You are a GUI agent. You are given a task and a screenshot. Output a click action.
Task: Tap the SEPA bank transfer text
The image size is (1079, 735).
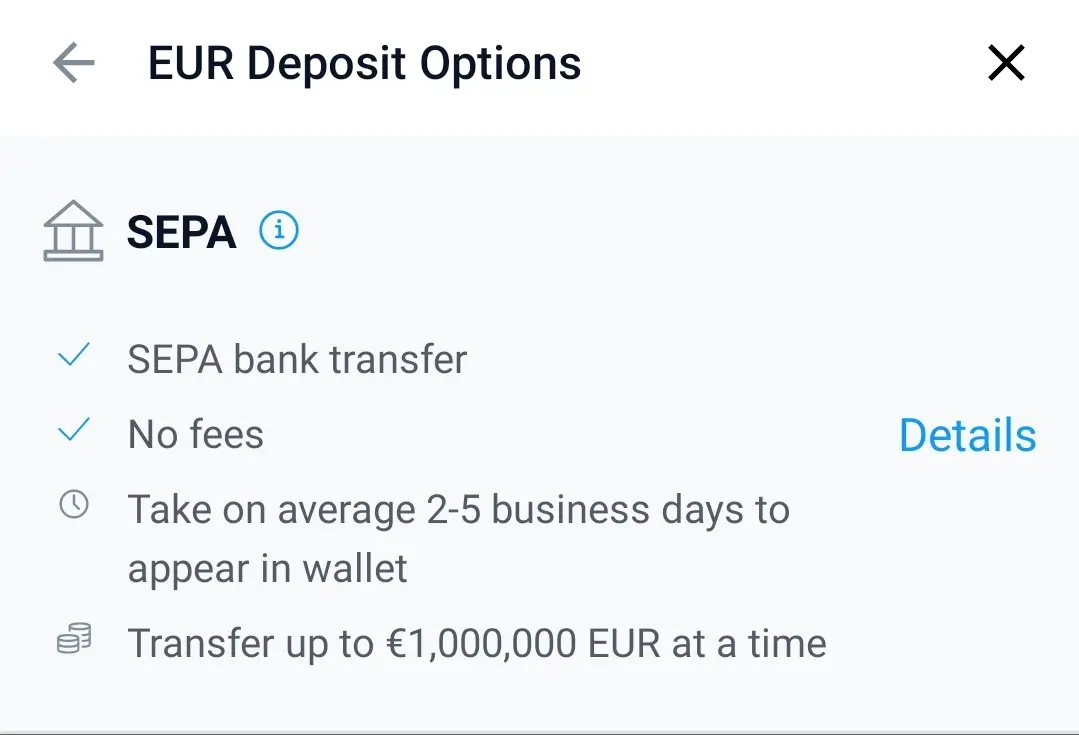297,359
